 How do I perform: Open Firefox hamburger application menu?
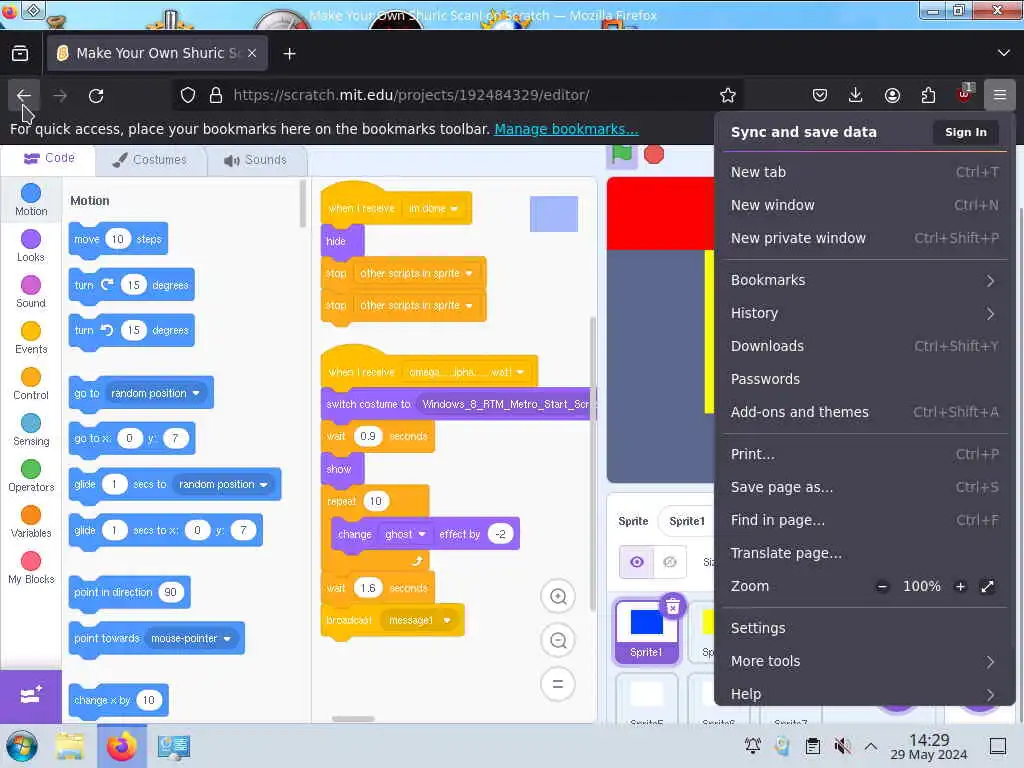[x=999, y=95]
